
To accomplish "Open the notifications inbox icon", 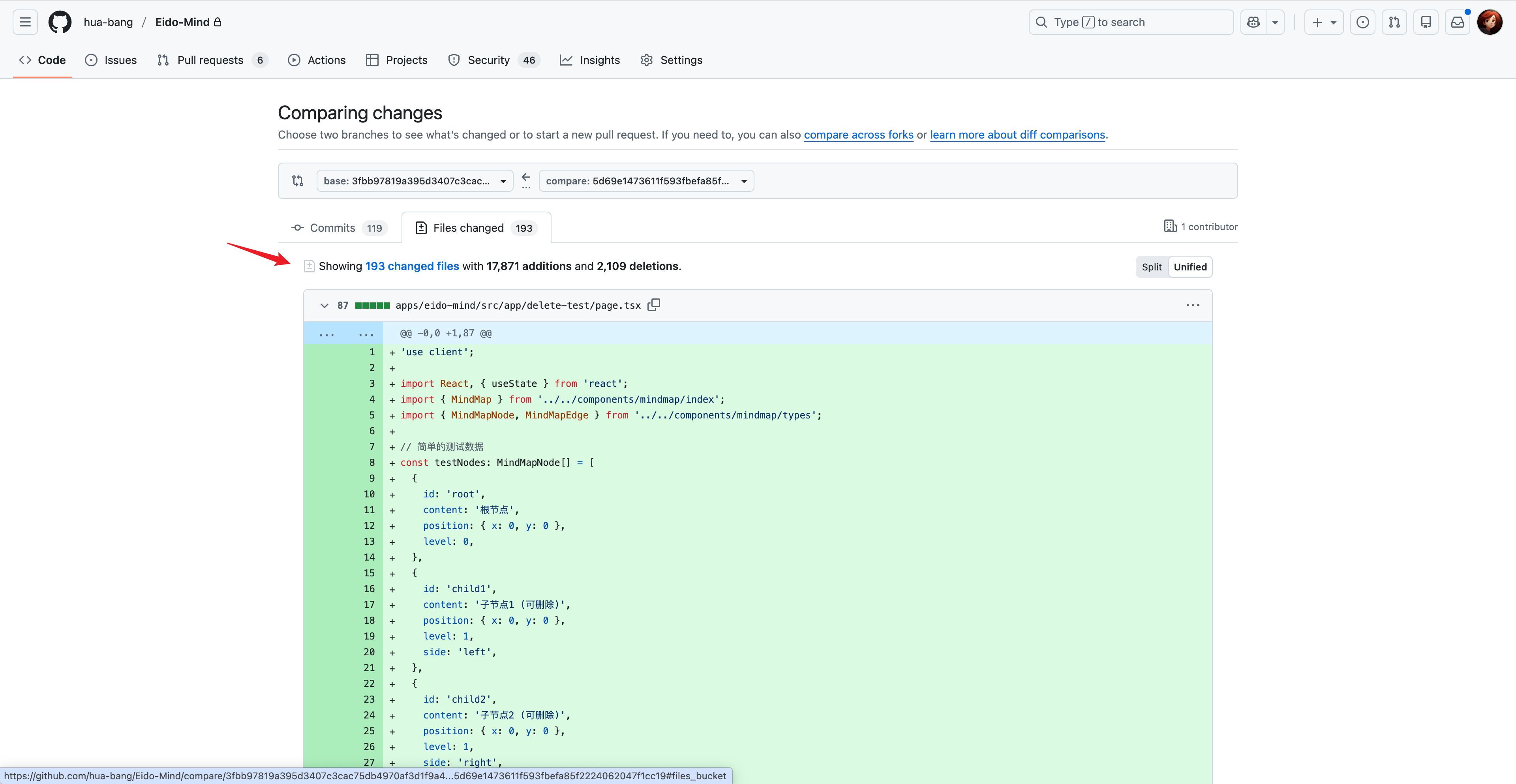I will coord(1457,23).
